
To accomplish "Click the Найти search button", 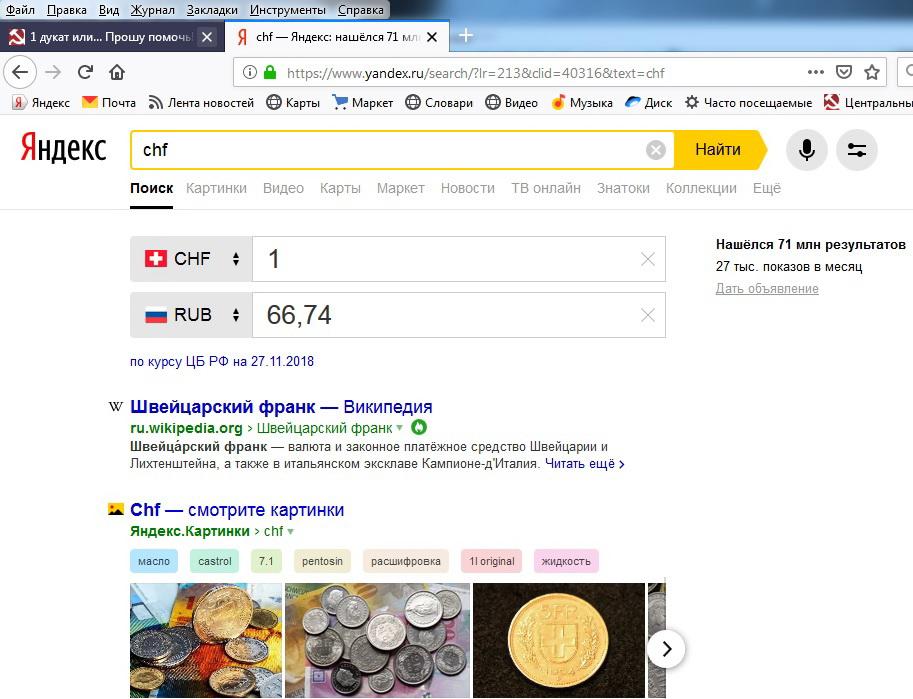I will click(x=720, y=150).
